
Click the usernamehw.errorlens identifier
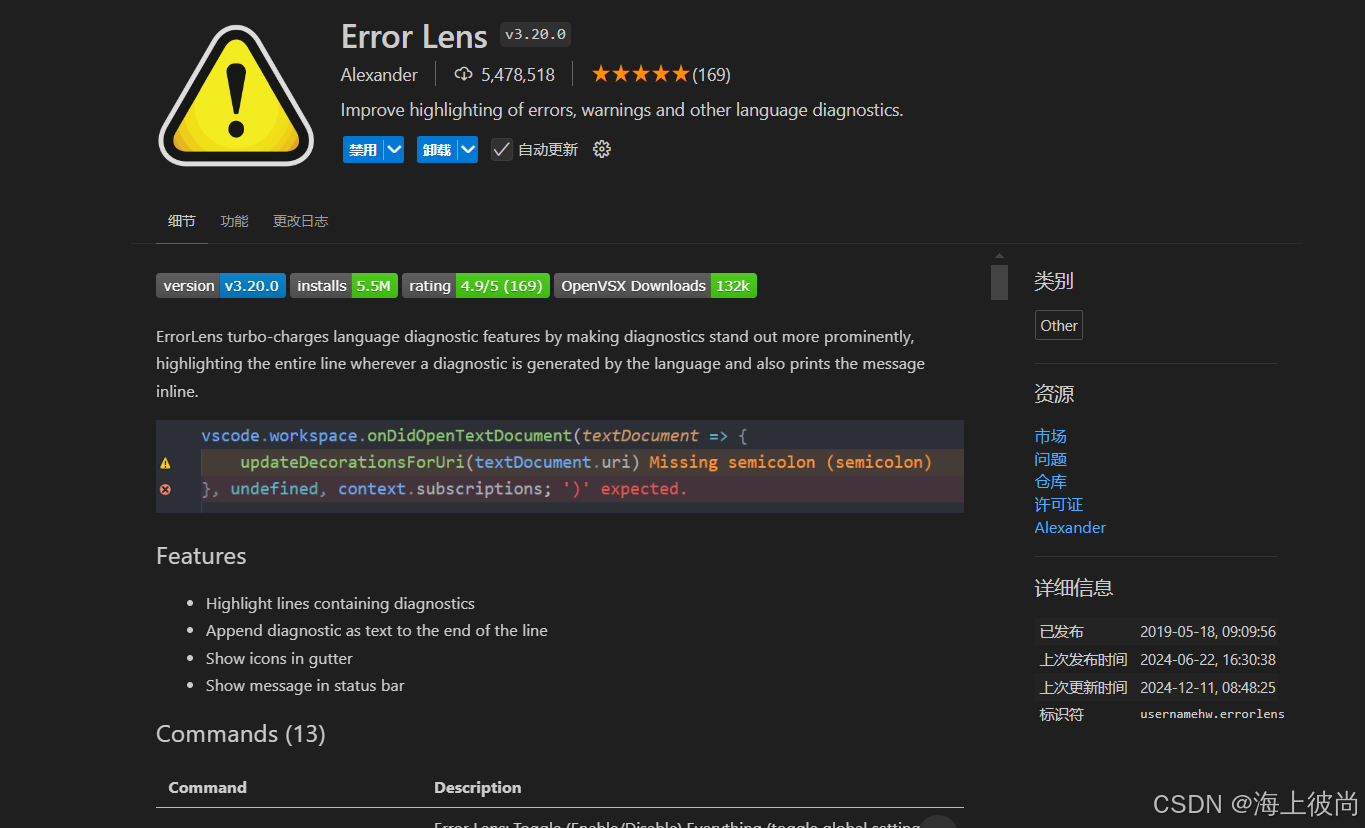point(1212,714)
